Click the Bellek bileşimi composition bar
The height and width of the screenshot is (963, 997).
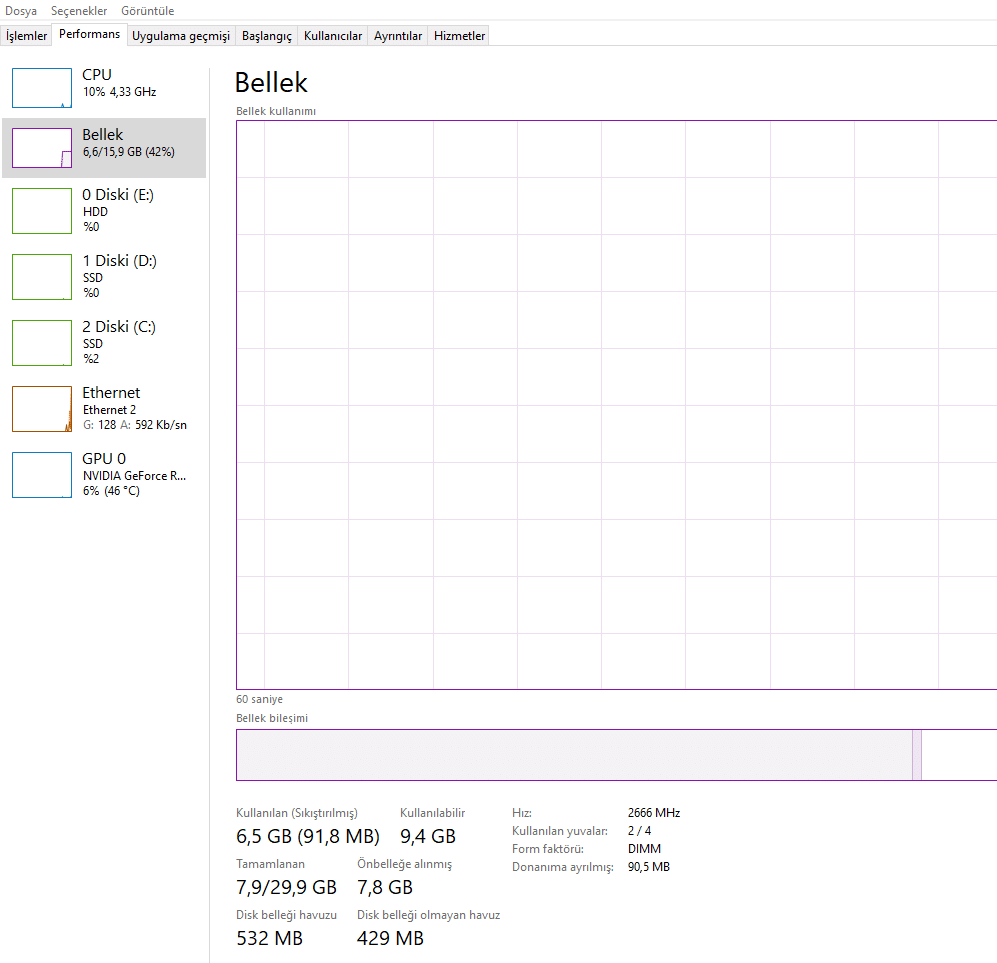575,755
